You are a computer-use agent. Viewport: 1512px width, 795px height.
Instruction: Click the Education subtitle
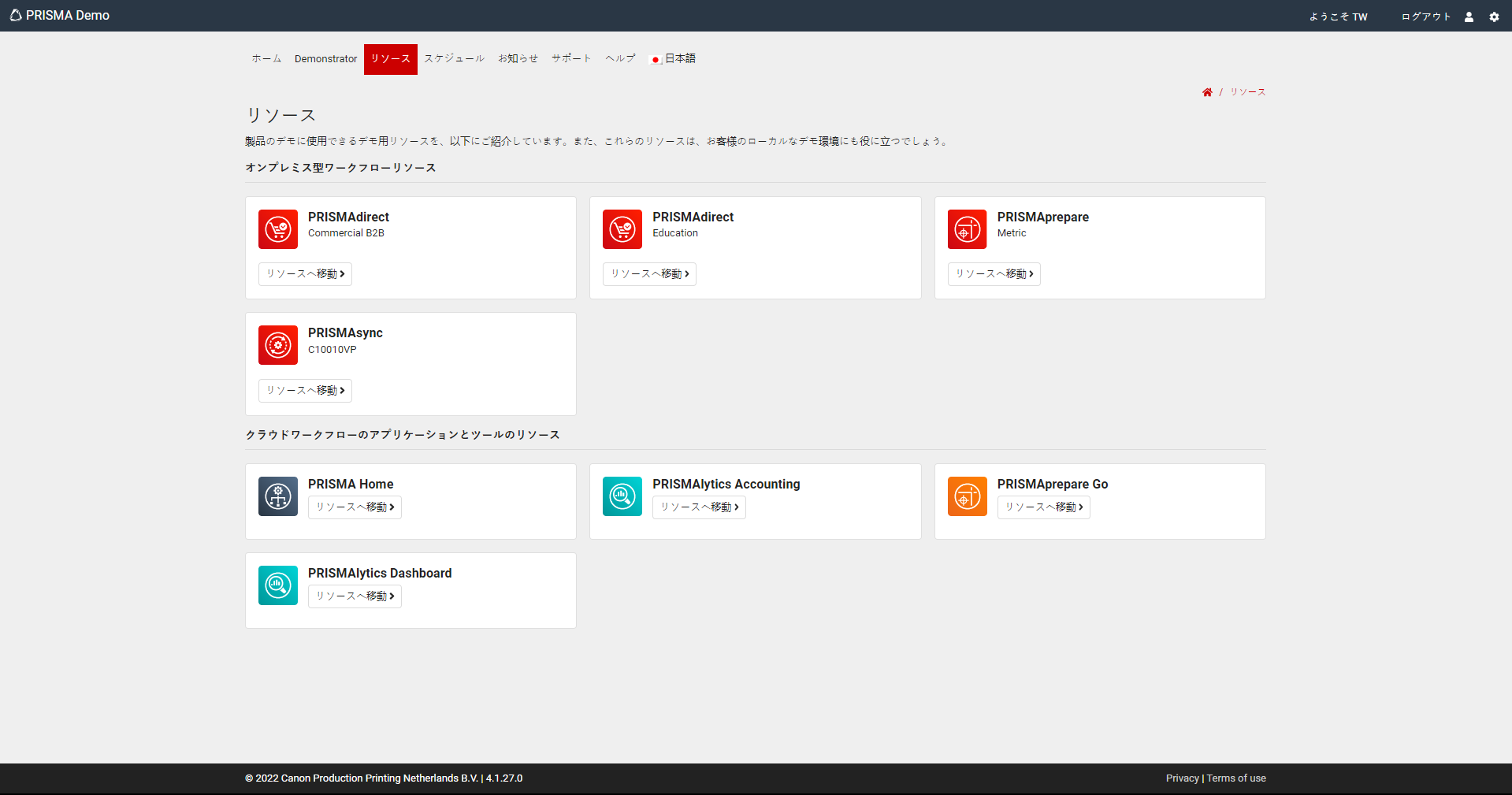point(675,233)
